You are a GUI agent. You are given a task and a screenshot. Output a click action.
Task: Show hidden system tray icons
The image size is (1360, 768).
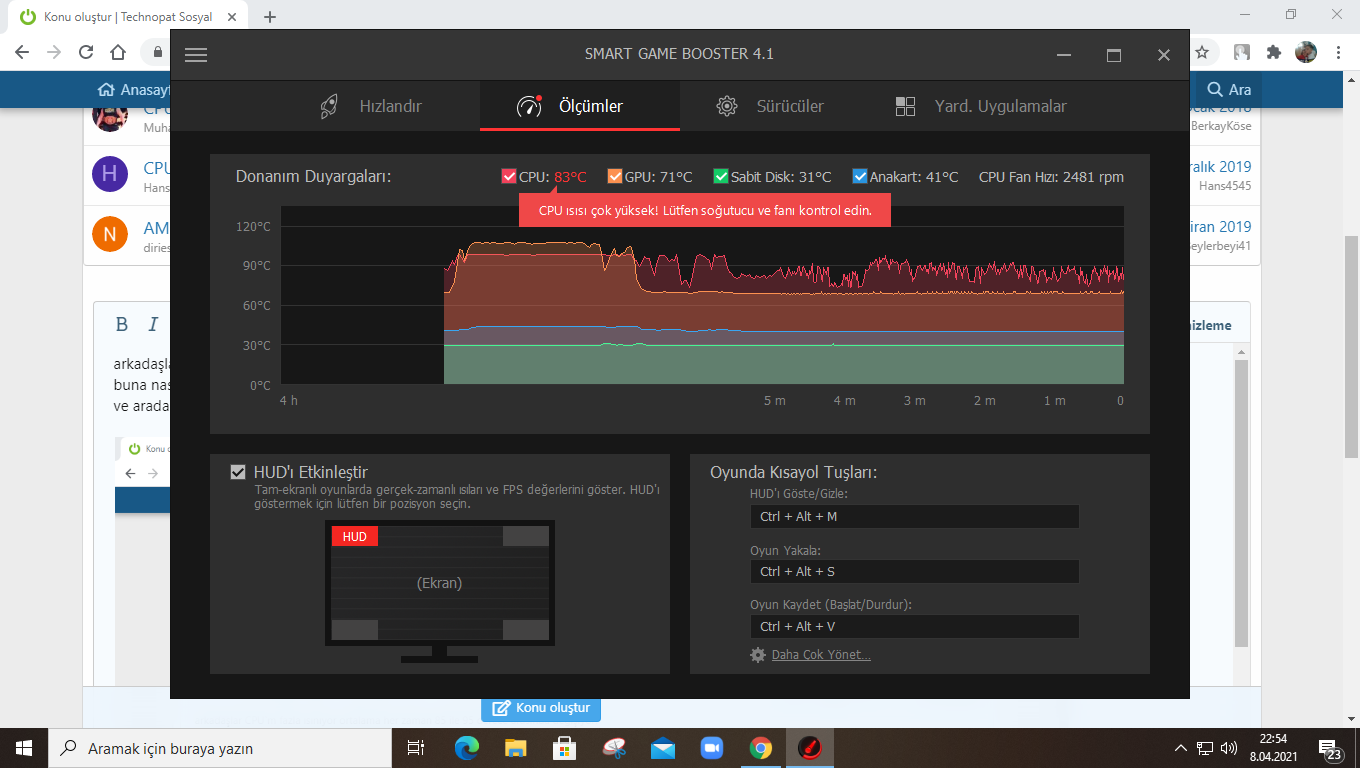(x=1181, y=748)
